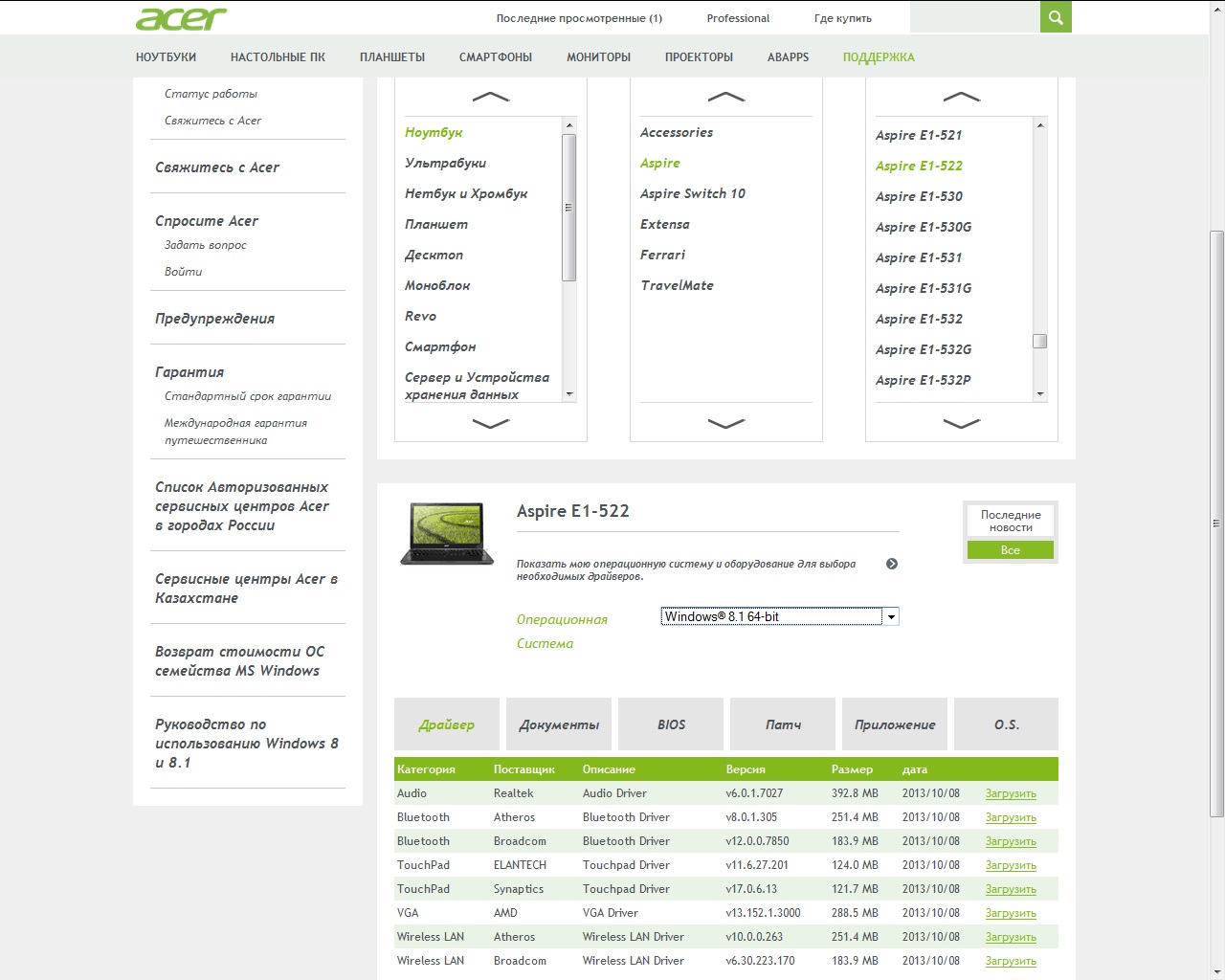Click the search input field
The width and height of the screenshot is (1225, 980).
tap(974, 17)
